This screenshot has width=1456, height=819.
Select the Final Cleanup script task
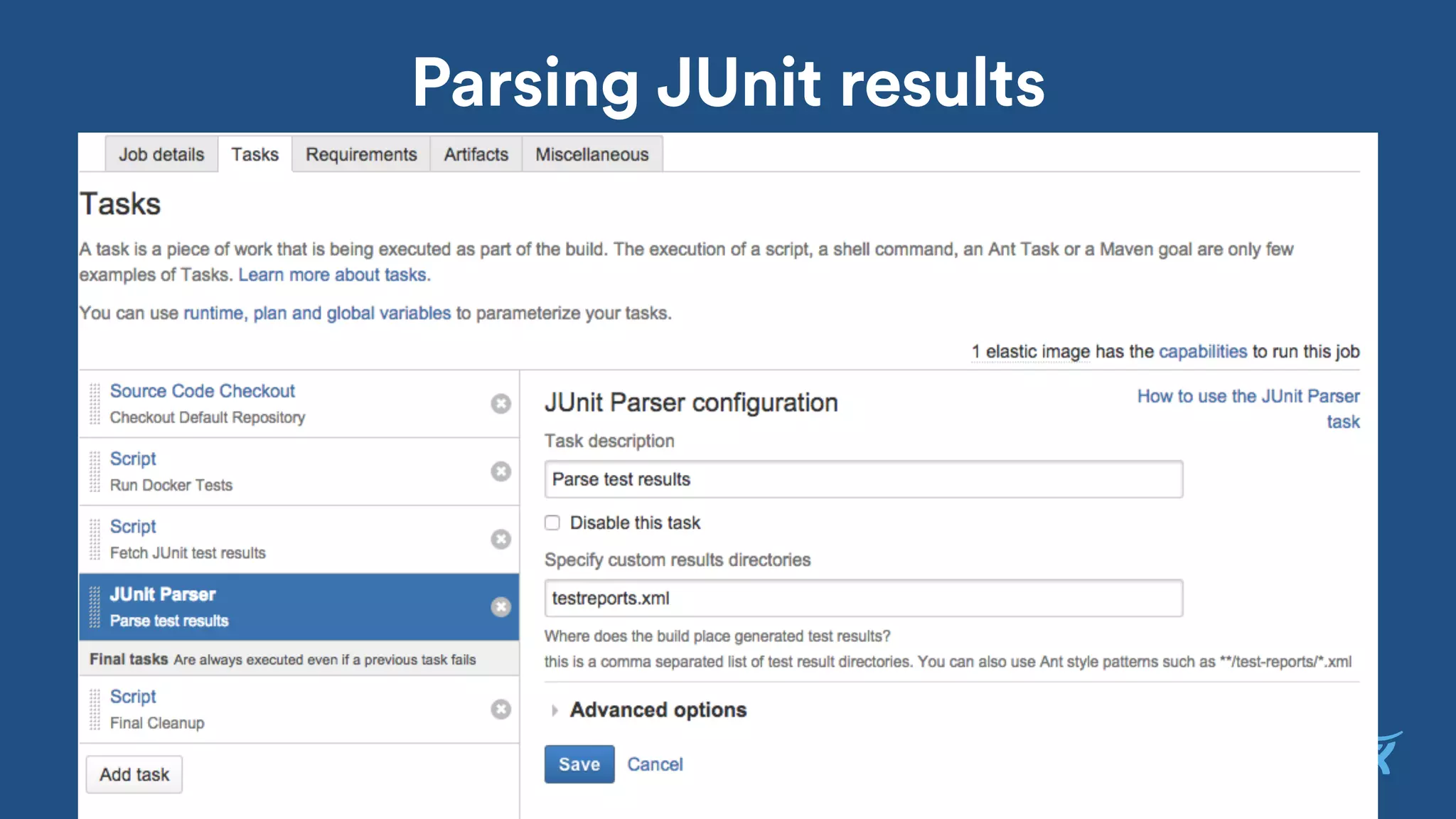tap(299, 709)
